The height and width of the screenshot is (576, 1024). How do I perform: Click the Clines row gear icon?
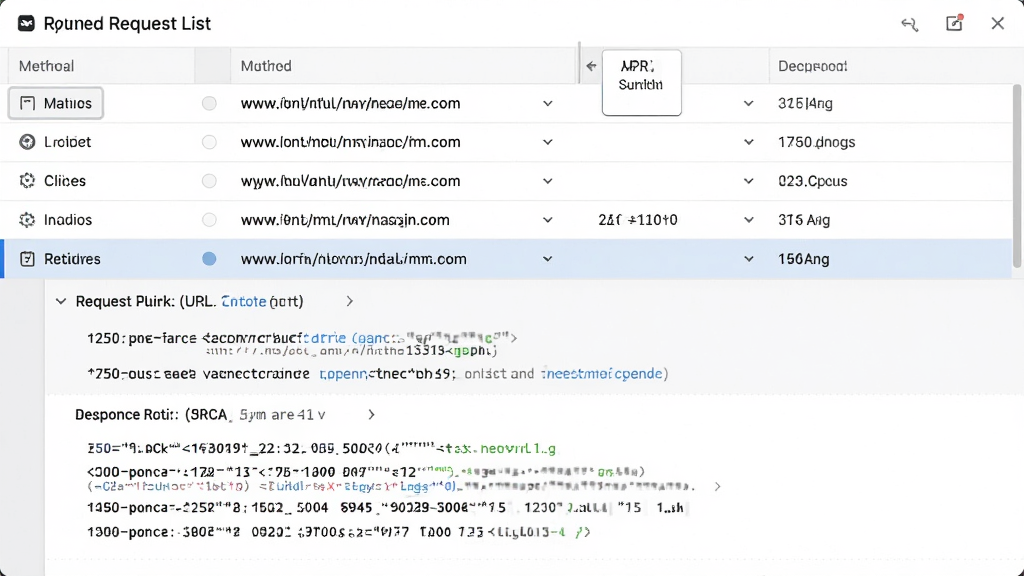(x=27, y=181)
